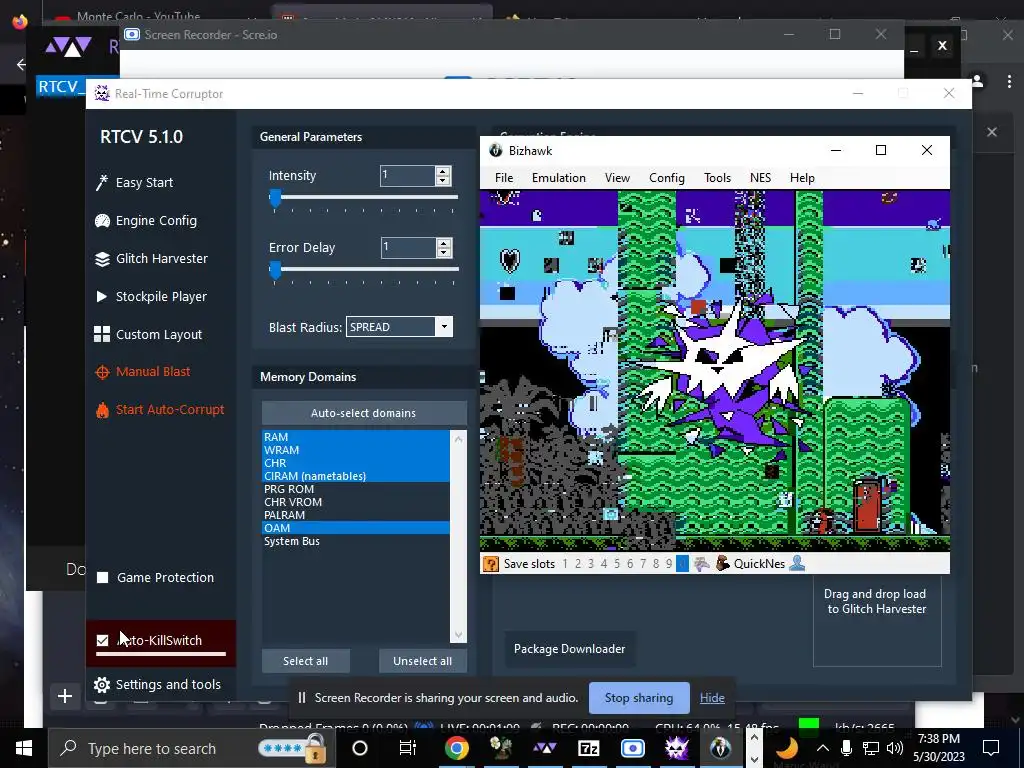Open the notification center icon
The width and height of the screenshot is (1024, 768).
[991, 748]
